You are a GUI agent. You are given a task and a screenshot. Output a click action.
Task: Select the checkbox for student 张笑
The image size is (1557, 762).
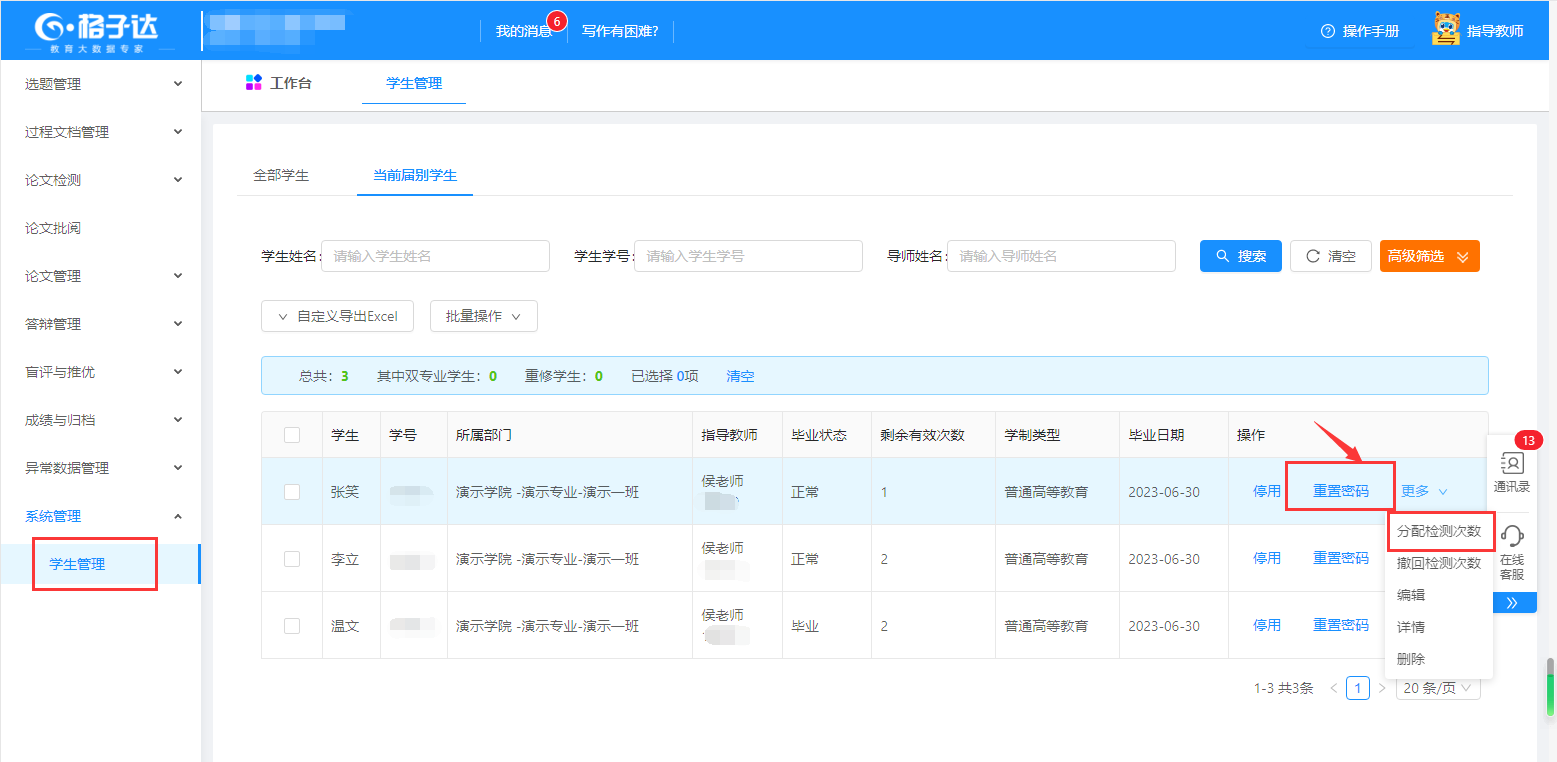[x=292, y=491]
